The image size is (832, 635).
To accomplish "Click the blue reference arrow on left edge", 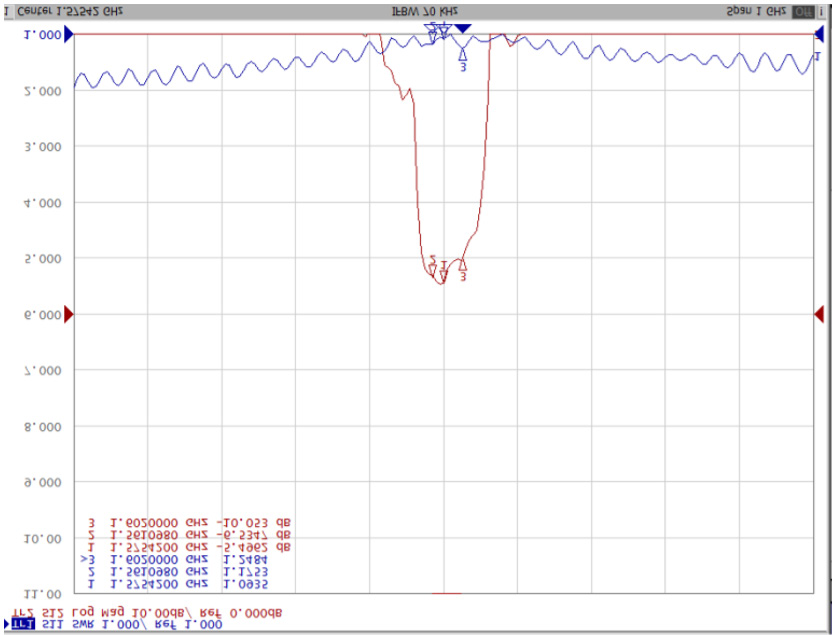I will click(x=69, y=35).
